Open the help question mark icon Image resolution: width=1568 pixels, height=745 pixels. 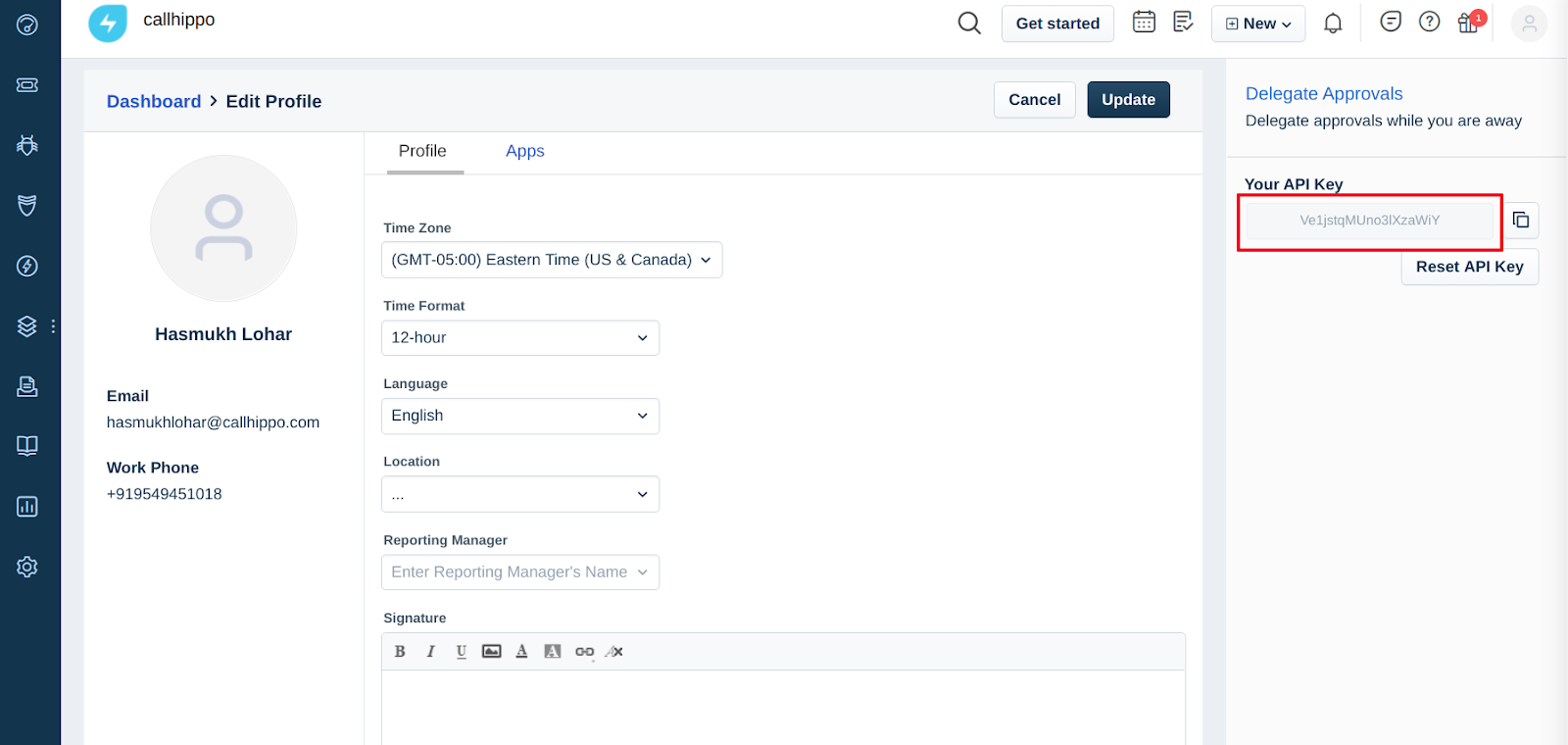tap(1430, 22)
